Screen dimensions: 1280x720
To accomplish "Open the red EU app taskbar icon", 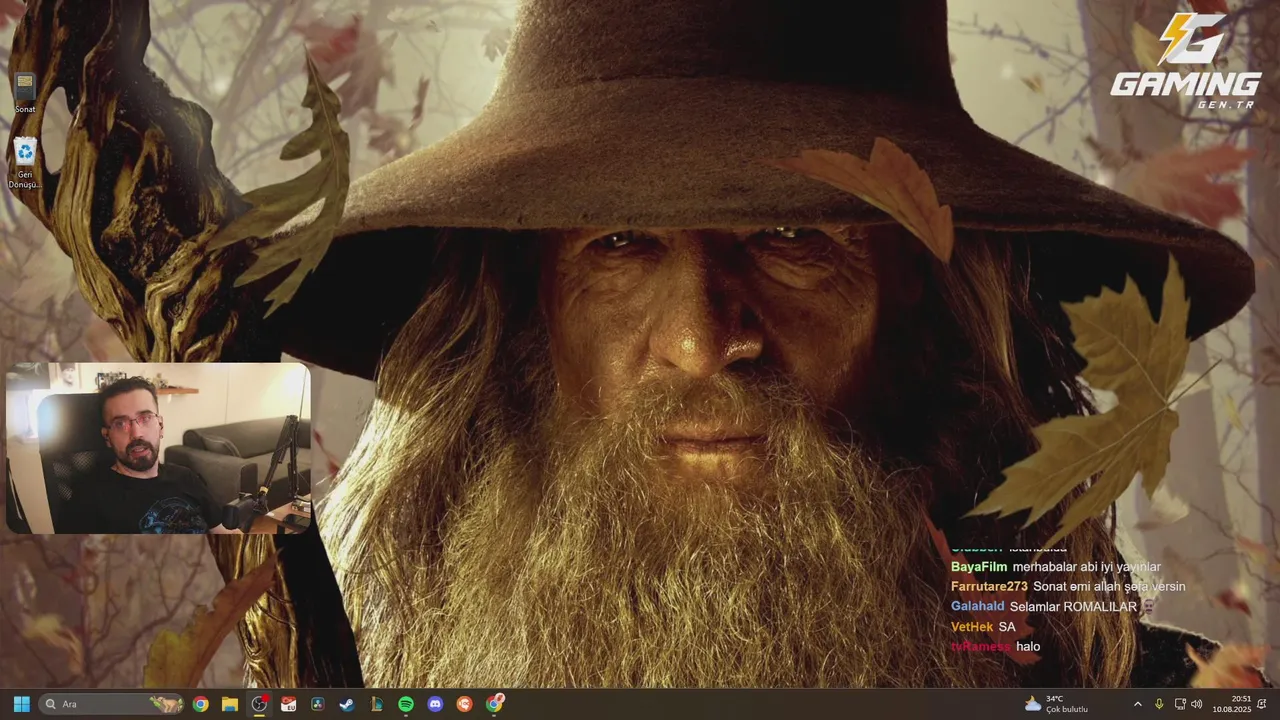I will tap(288, 704).
